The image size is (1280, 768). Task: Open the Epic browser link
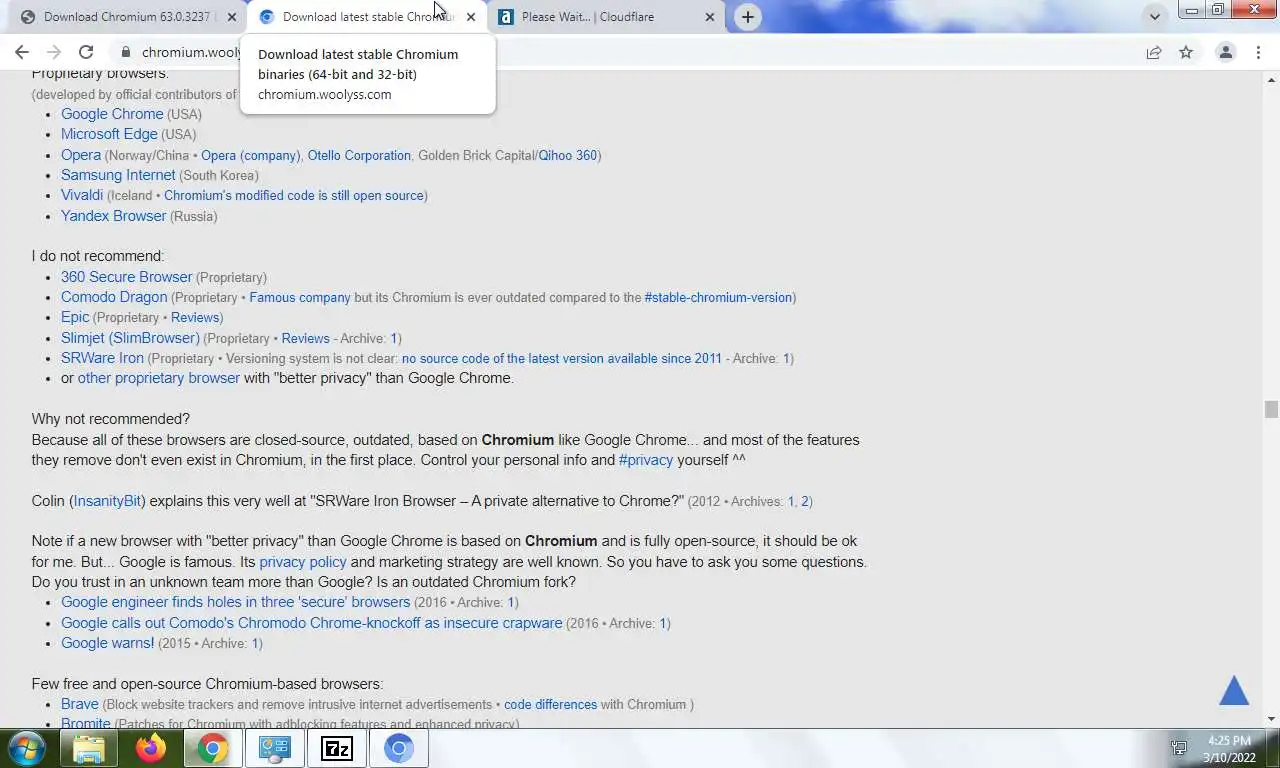pyautogui.click(x=75, y=317)
